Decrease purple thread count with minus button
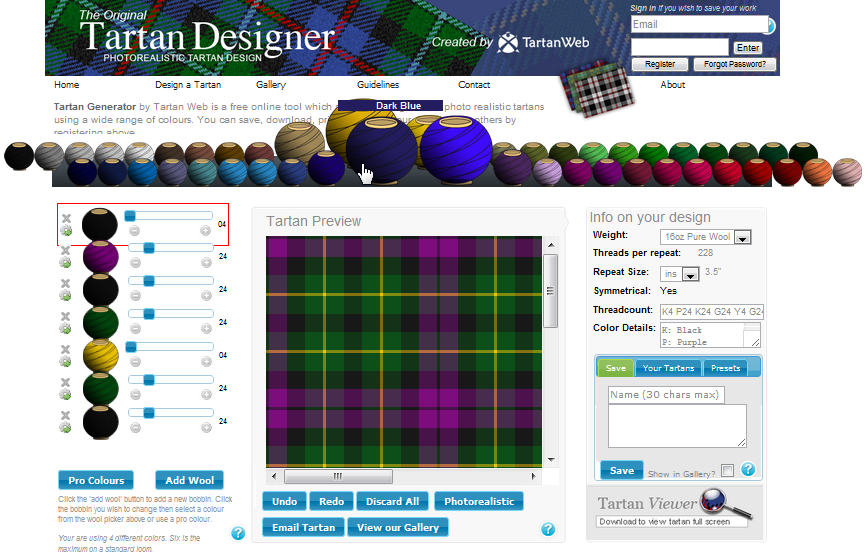The height and width of the screenshot is (559, 868). pyautogui.click(x=135, y=263)
